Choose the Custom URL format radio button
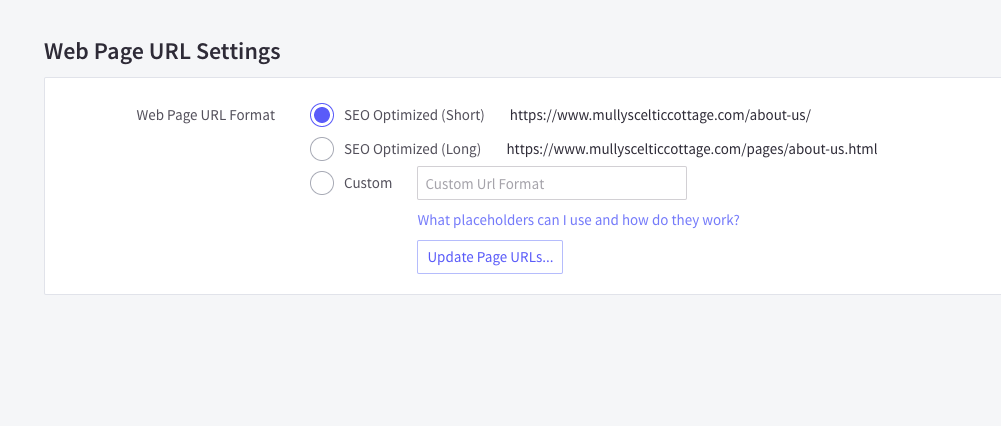 point(322,183)
